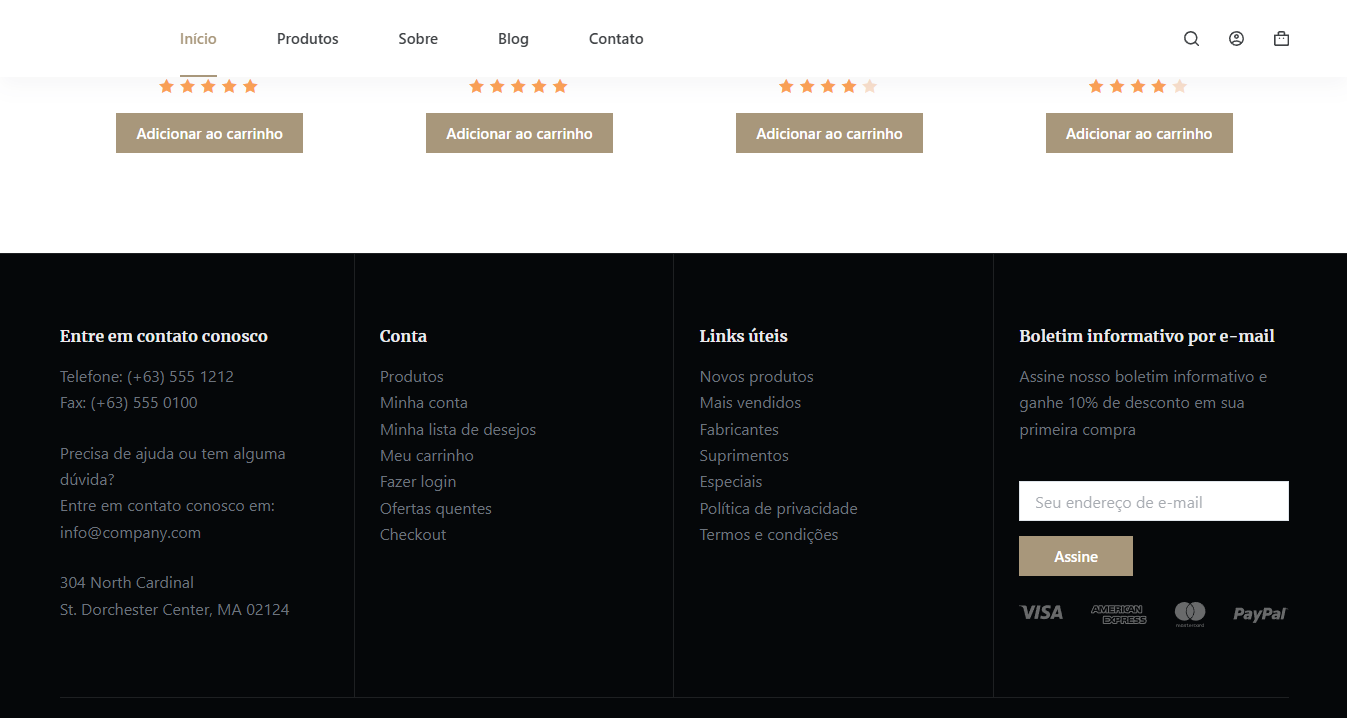Add the last product to cart
This screenshot has width=1347, height=718.
tap(1138, 133)
